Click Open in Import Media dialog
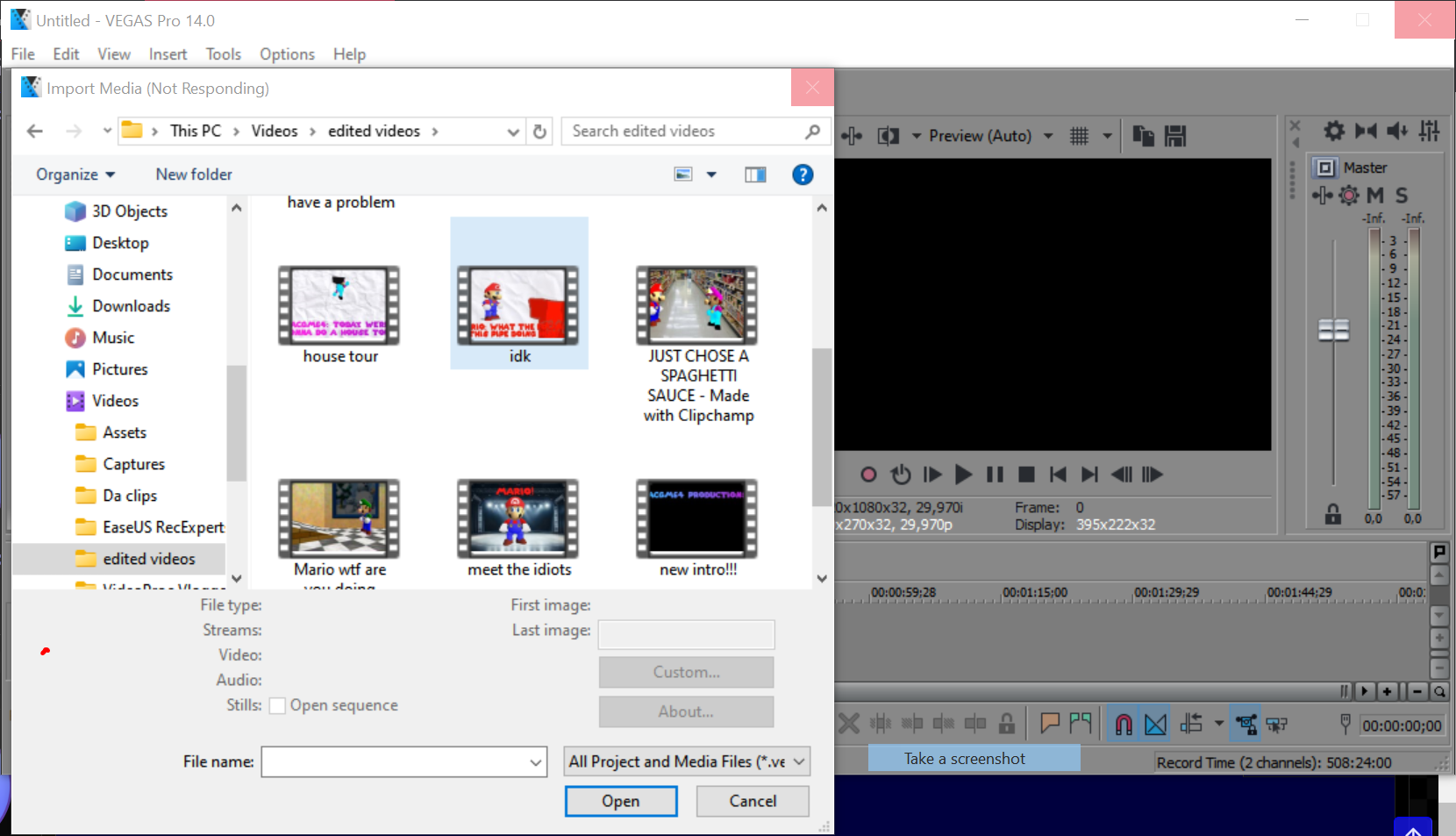1456x836 pixels. pos(621,801)
